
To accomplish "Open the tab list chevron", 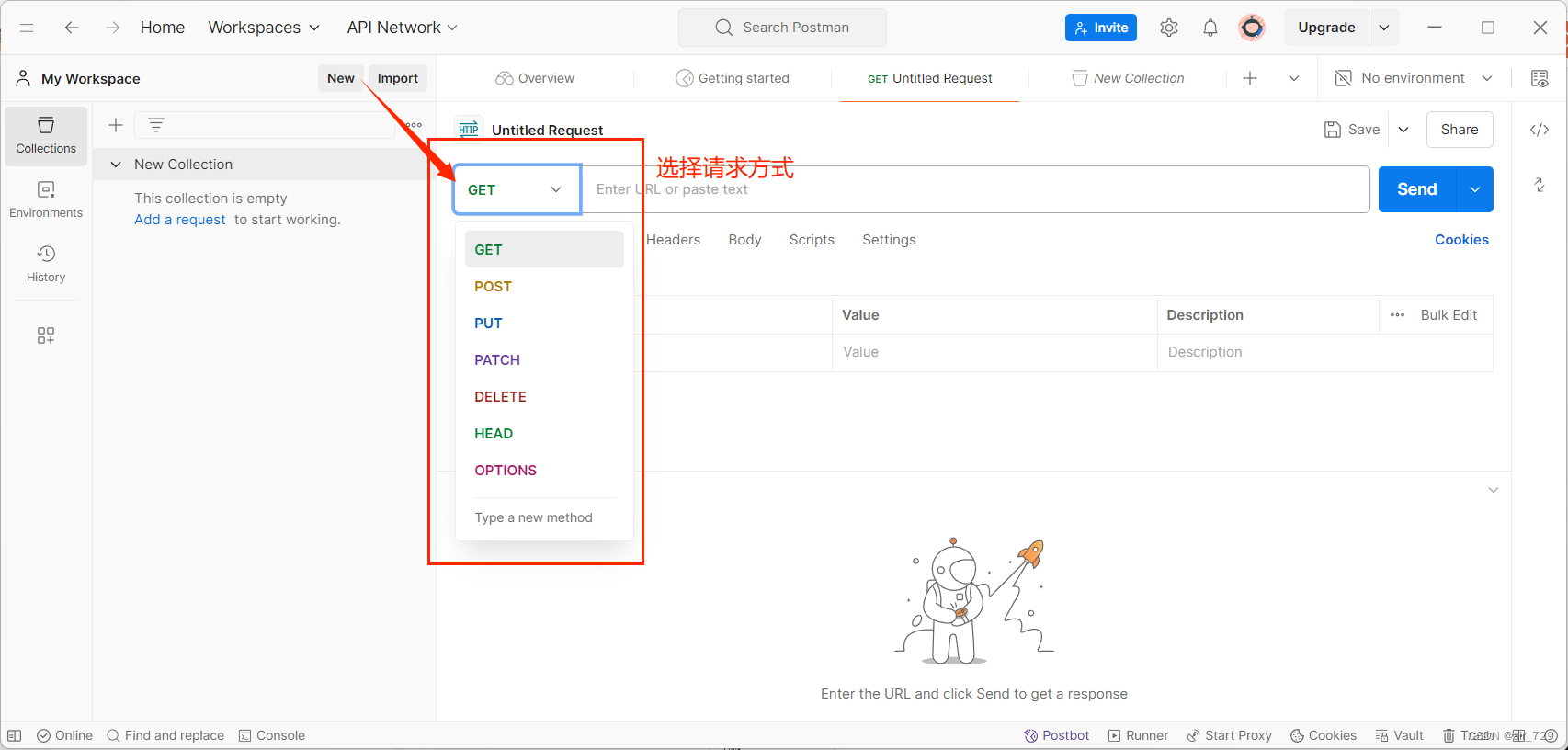I will tap(1294, 78).
